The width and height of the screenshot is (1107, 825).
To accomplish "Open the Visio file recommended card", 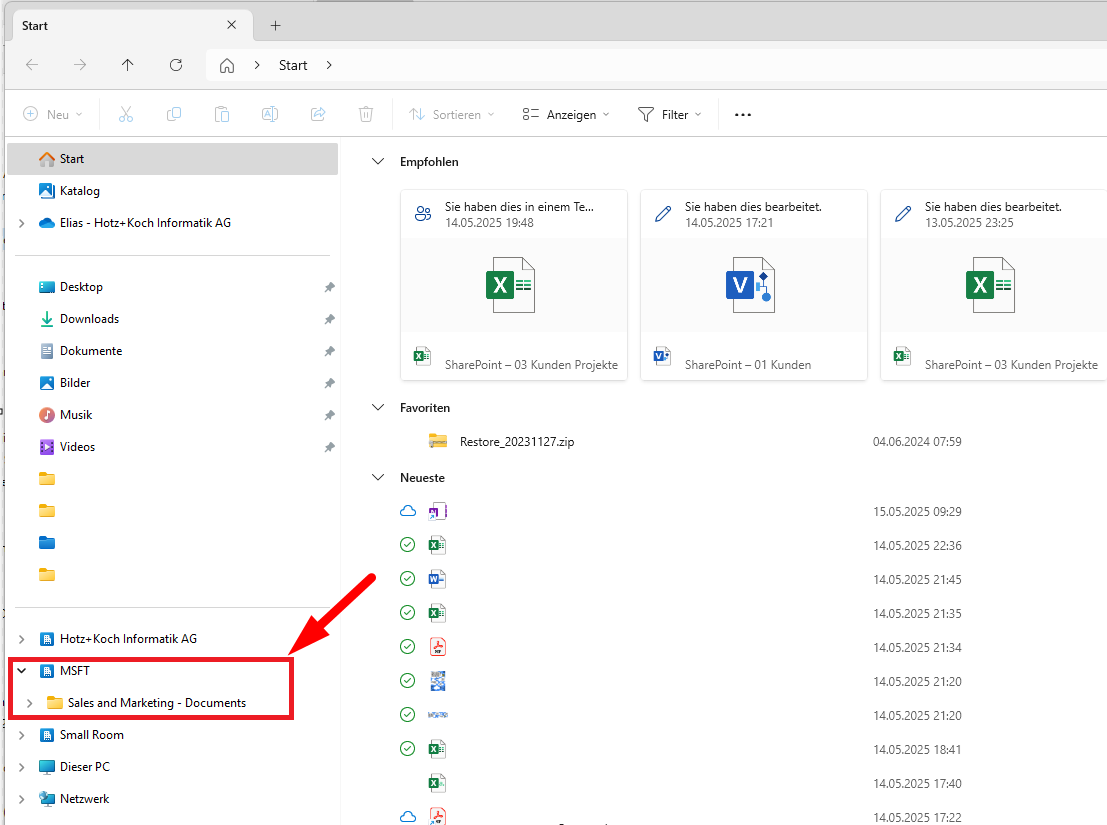I will click(x=753, y=285).
